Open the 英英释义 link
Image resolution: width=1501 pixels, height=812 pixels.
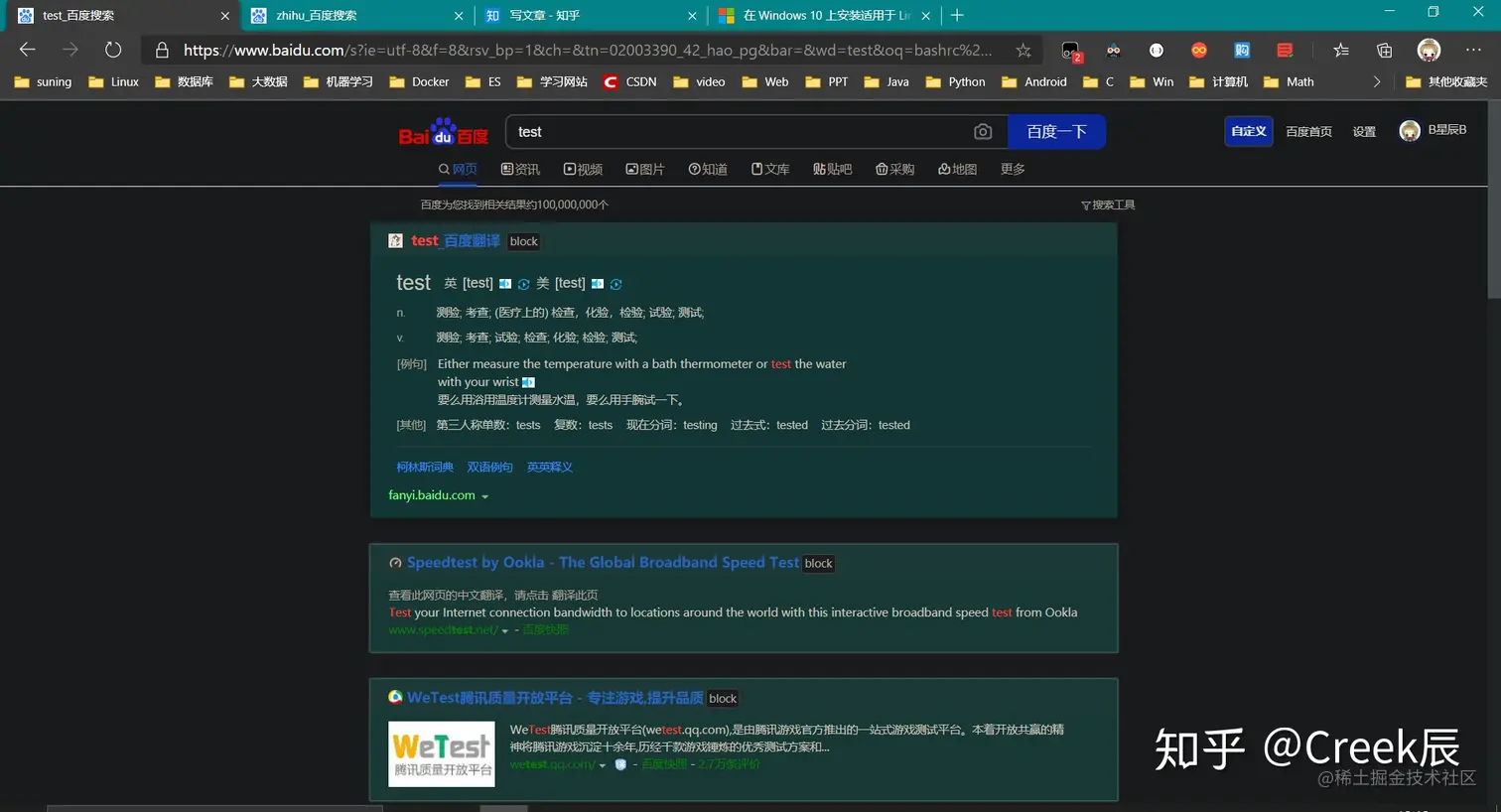click(550, 467)
